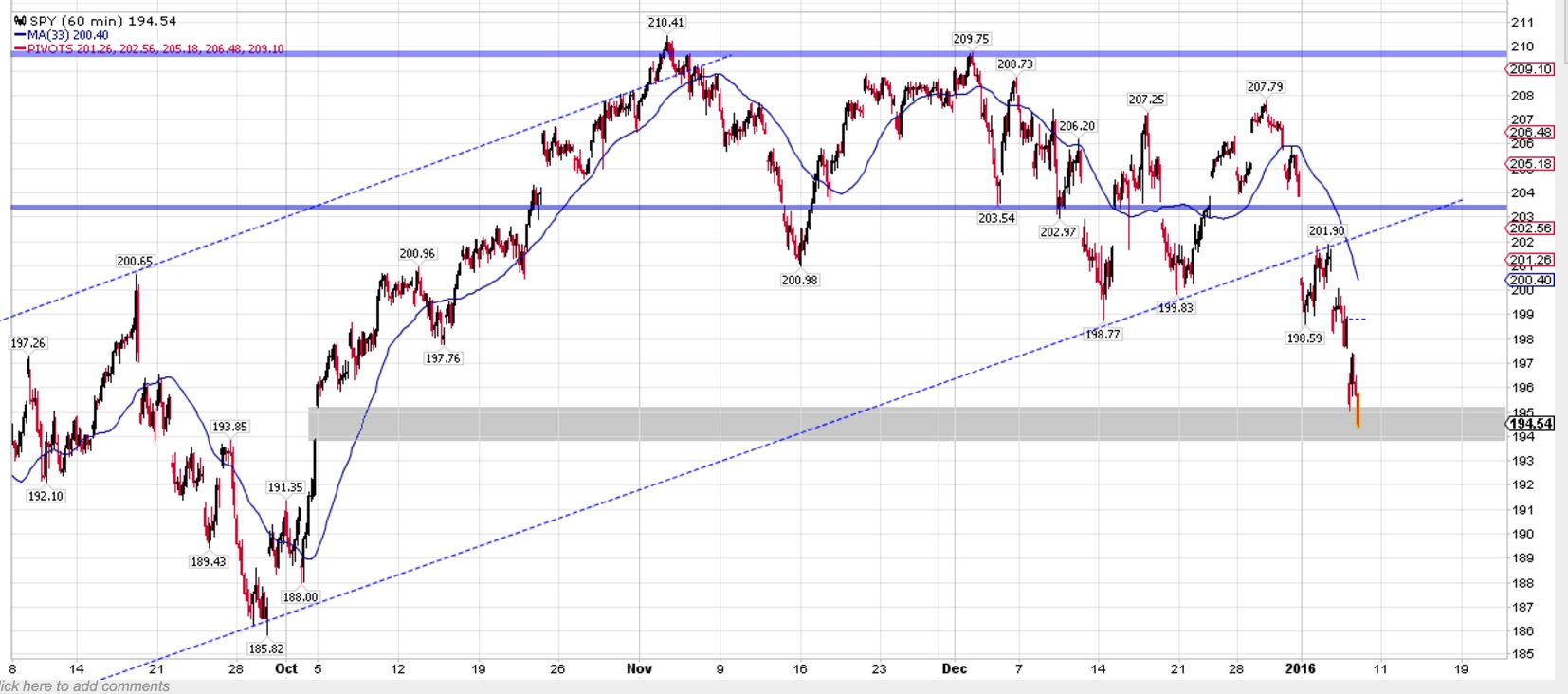The image size is (1568, 694).
Task: Click the 201.90 high price label
Action: (1326, 230)
